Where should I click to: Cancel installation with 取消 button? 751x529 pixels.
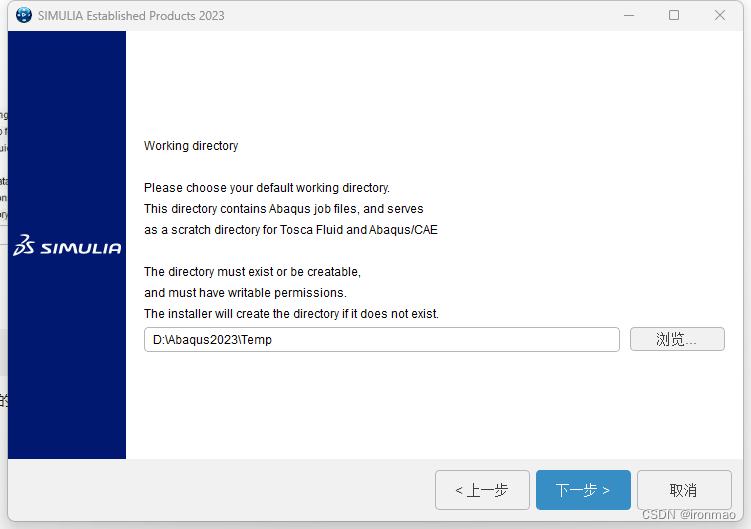pos(684,490)
